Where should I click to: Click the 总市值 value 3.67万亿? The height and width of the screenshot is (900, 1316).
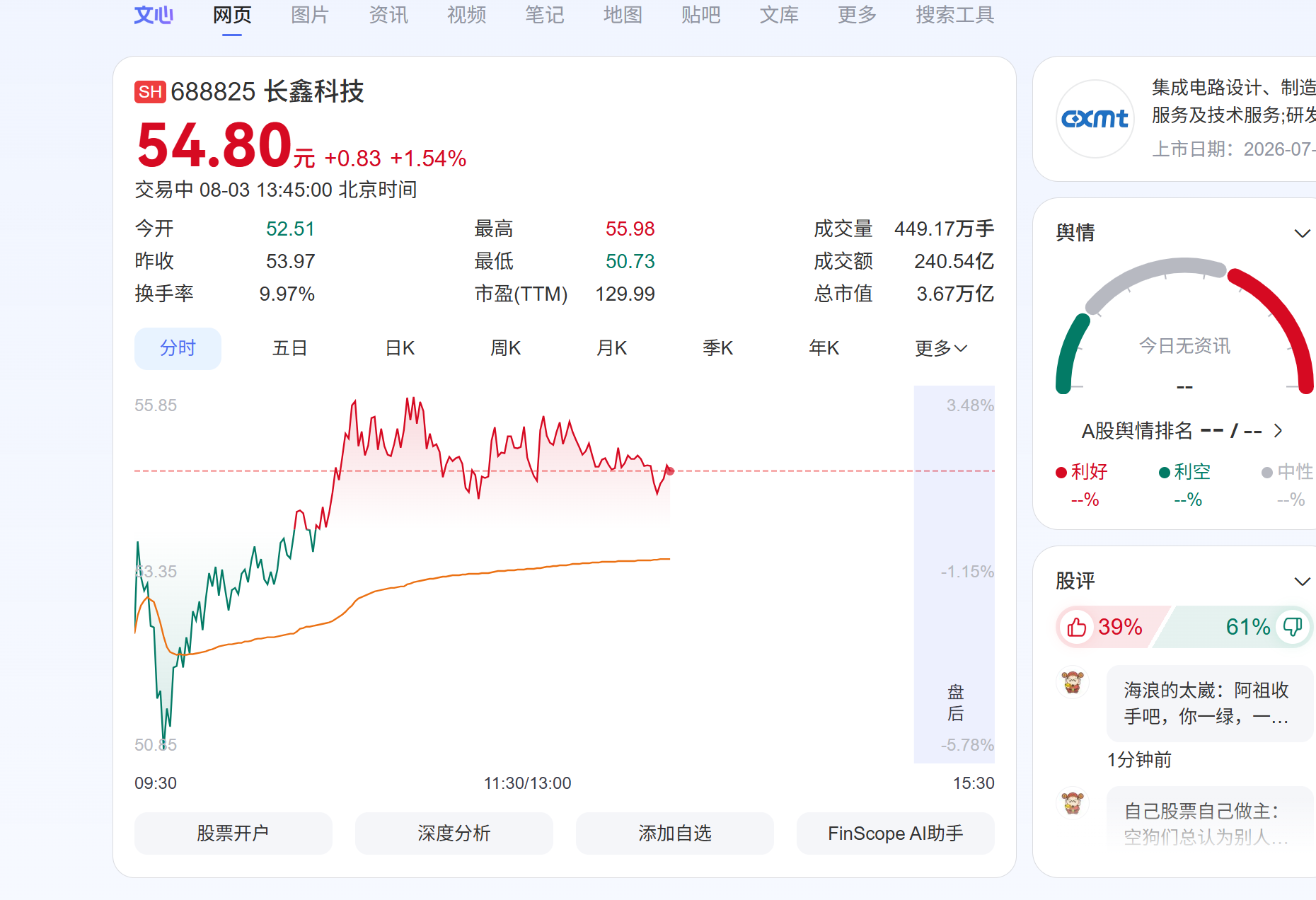[x=955, y=294]
